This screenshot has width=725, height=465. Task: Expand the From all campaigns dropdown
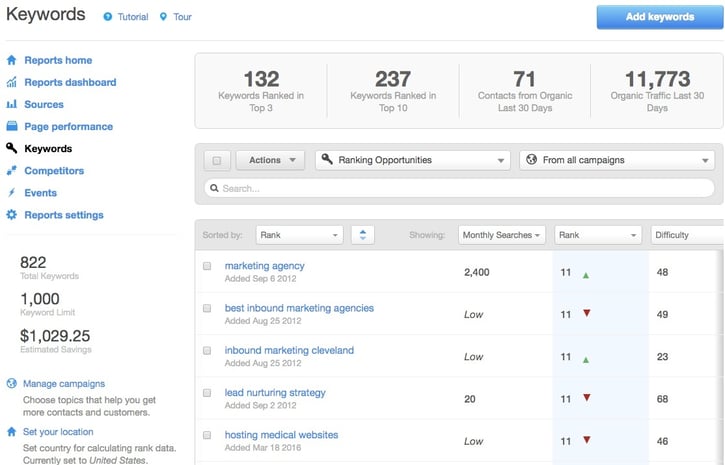coord(617,160)
